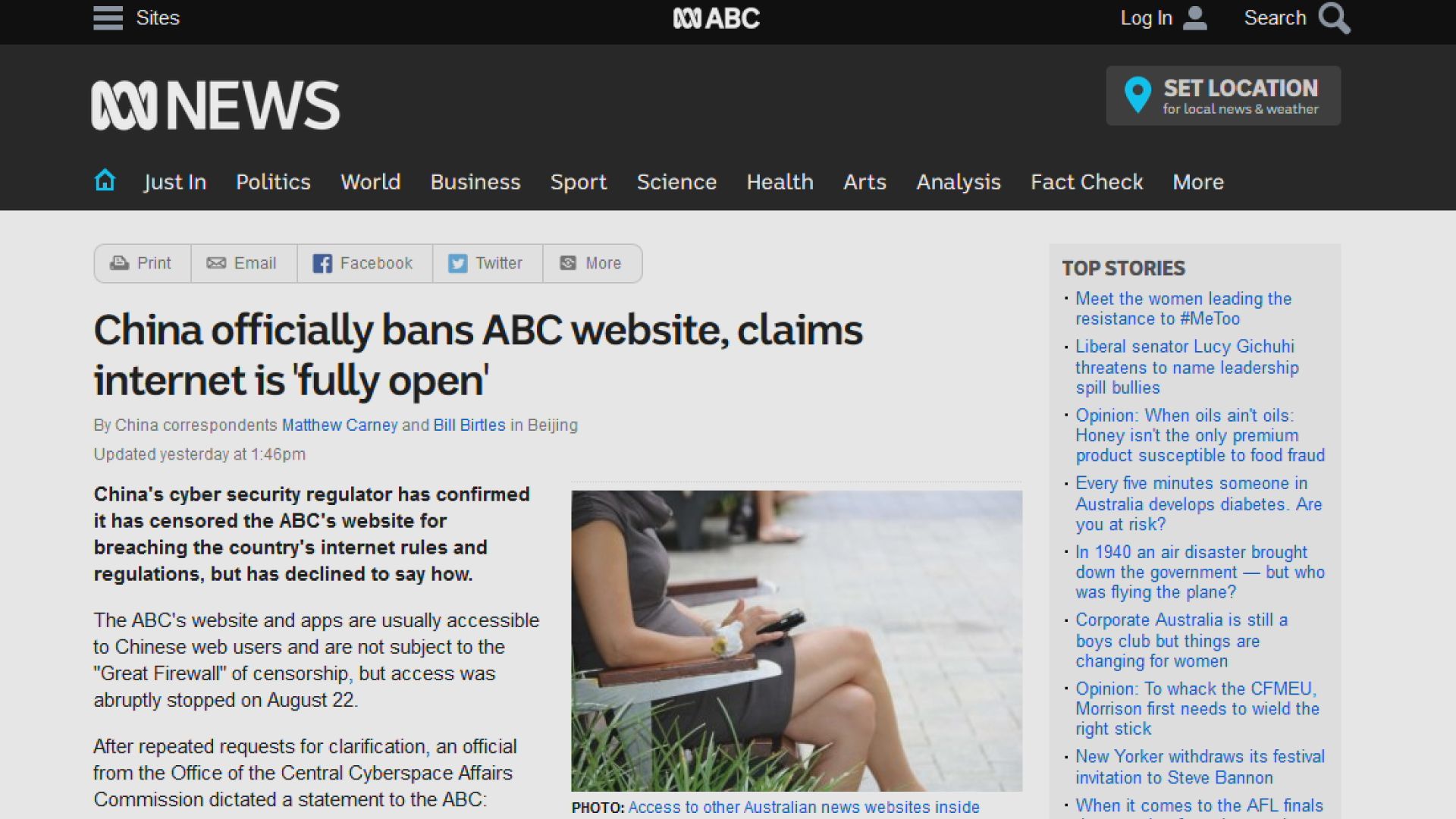Share article via Facebook button

coord(364,263)
